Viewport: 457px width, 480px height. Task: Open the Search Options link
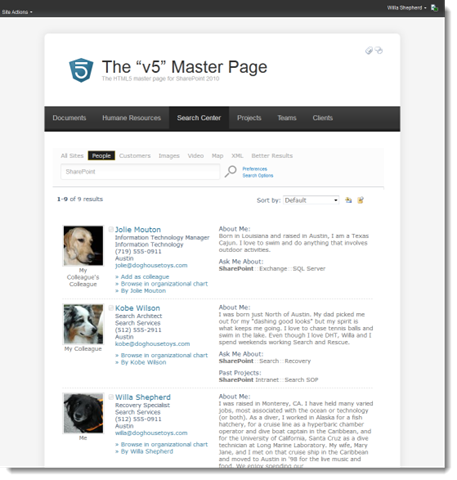(x=258, y=175)
